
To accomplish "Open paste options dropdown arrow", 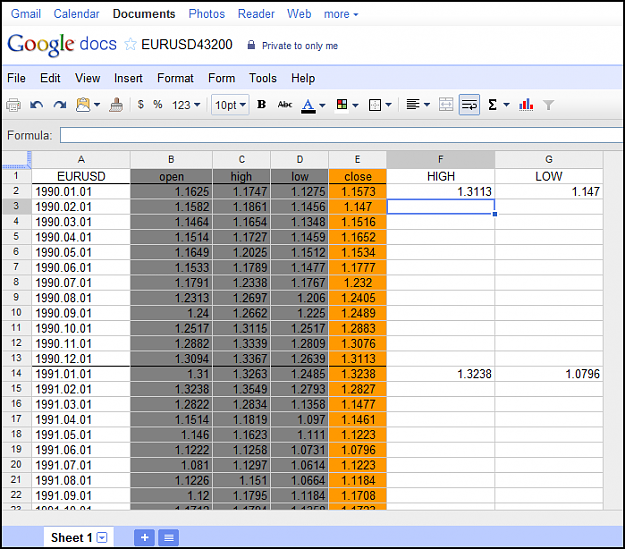I will [97, 105].
